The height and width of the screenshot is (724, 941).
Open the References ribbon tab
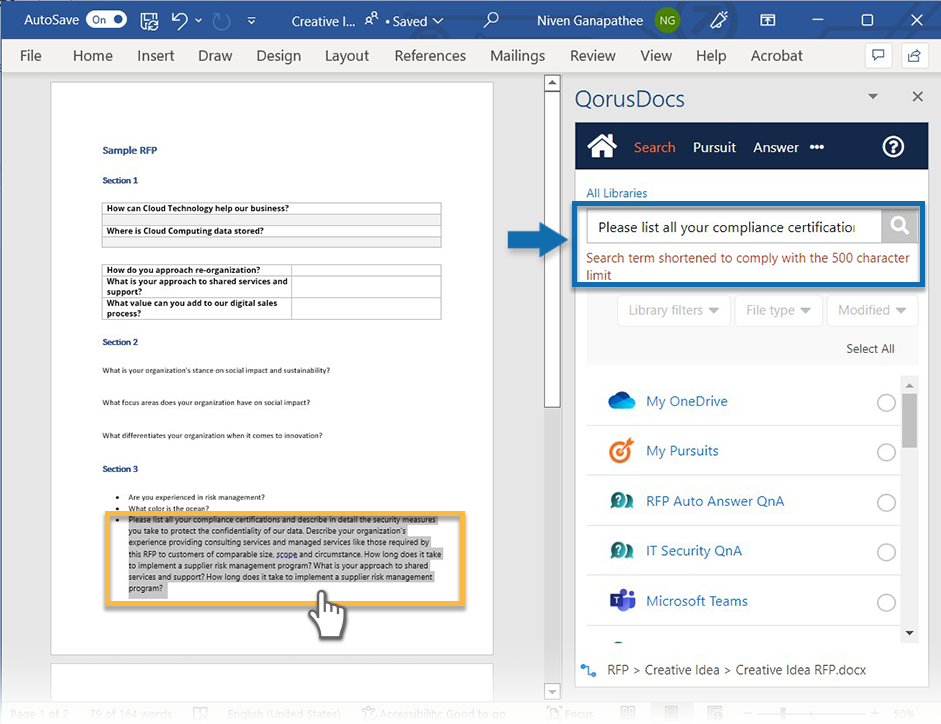[x=430, y=56]
